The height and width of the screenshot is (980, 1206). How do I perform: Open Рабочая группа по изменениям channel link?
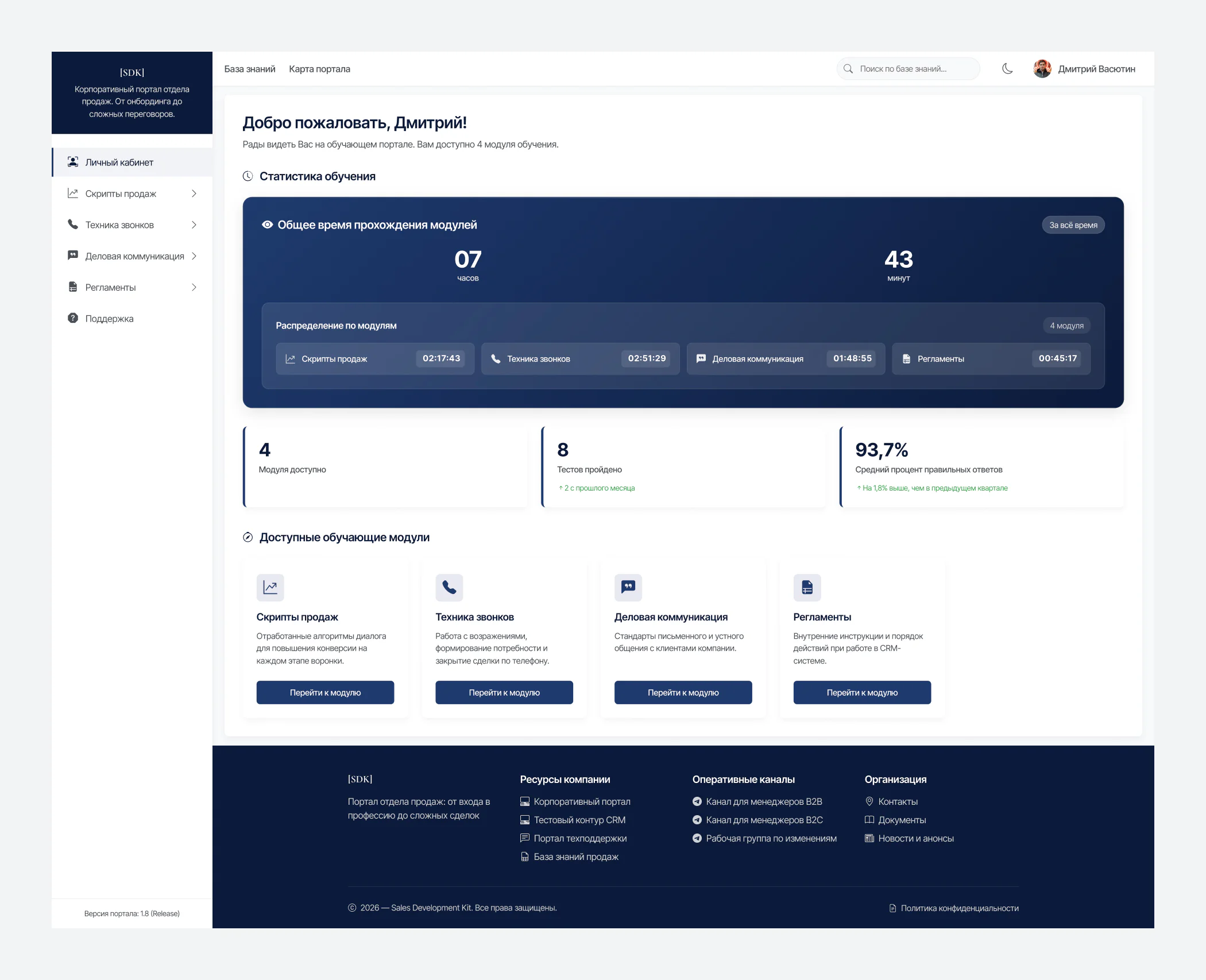tap(764, 838)
